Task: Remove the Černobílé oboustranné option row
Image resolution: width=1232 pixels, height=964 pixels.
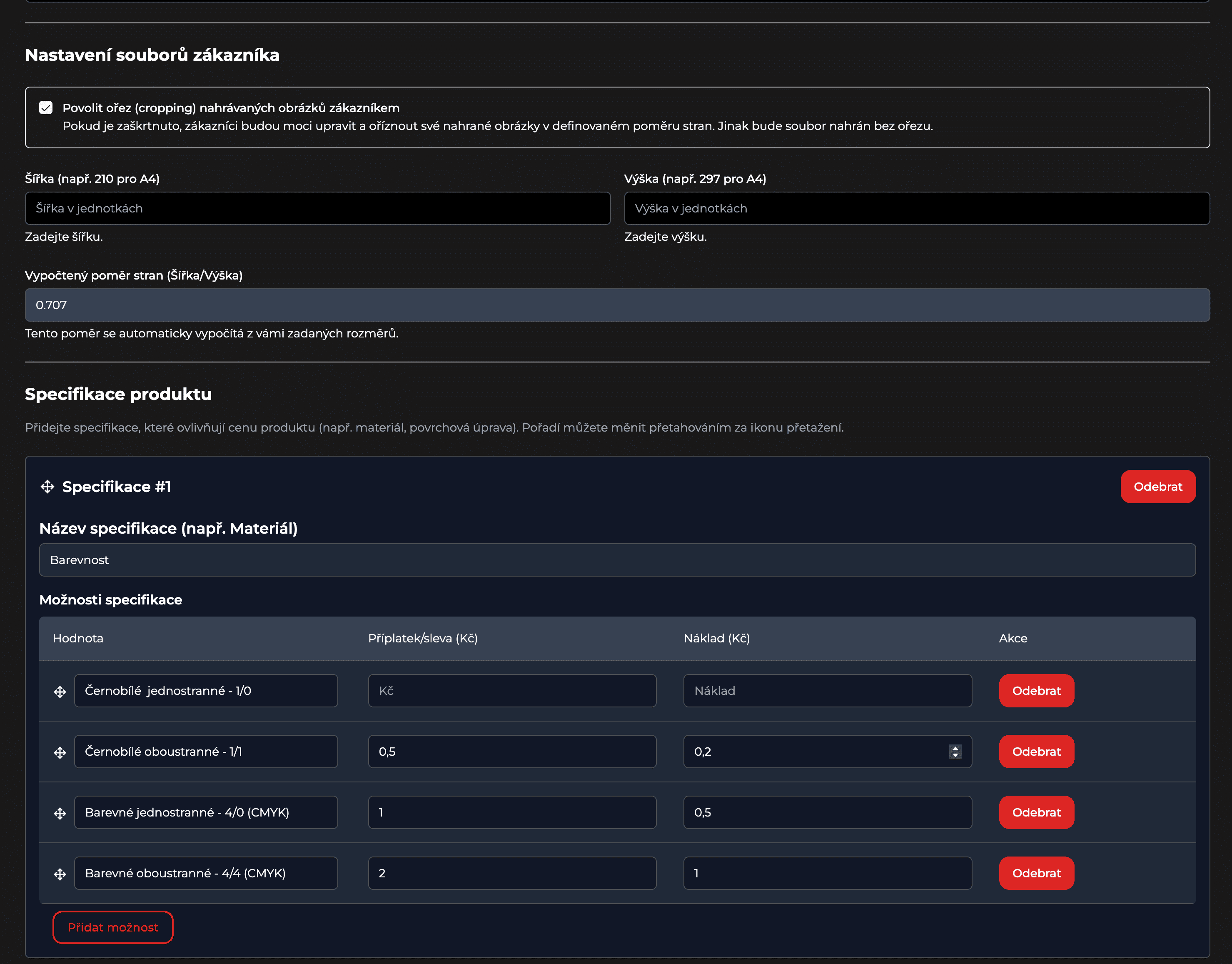Action: (x=1036, y=752)
